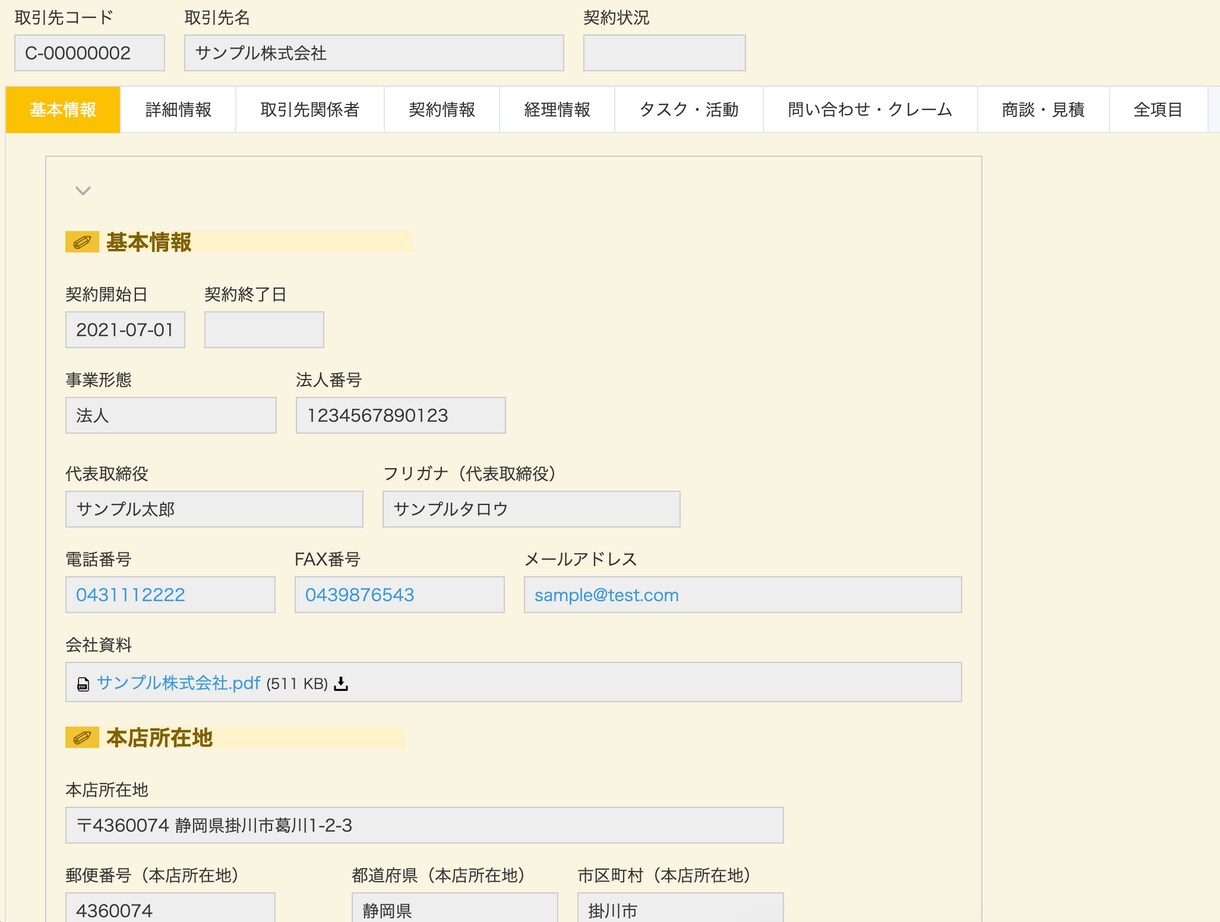Click the 取引先コード field C-00000002
The image size is (1220, 922).
[90, 53]
